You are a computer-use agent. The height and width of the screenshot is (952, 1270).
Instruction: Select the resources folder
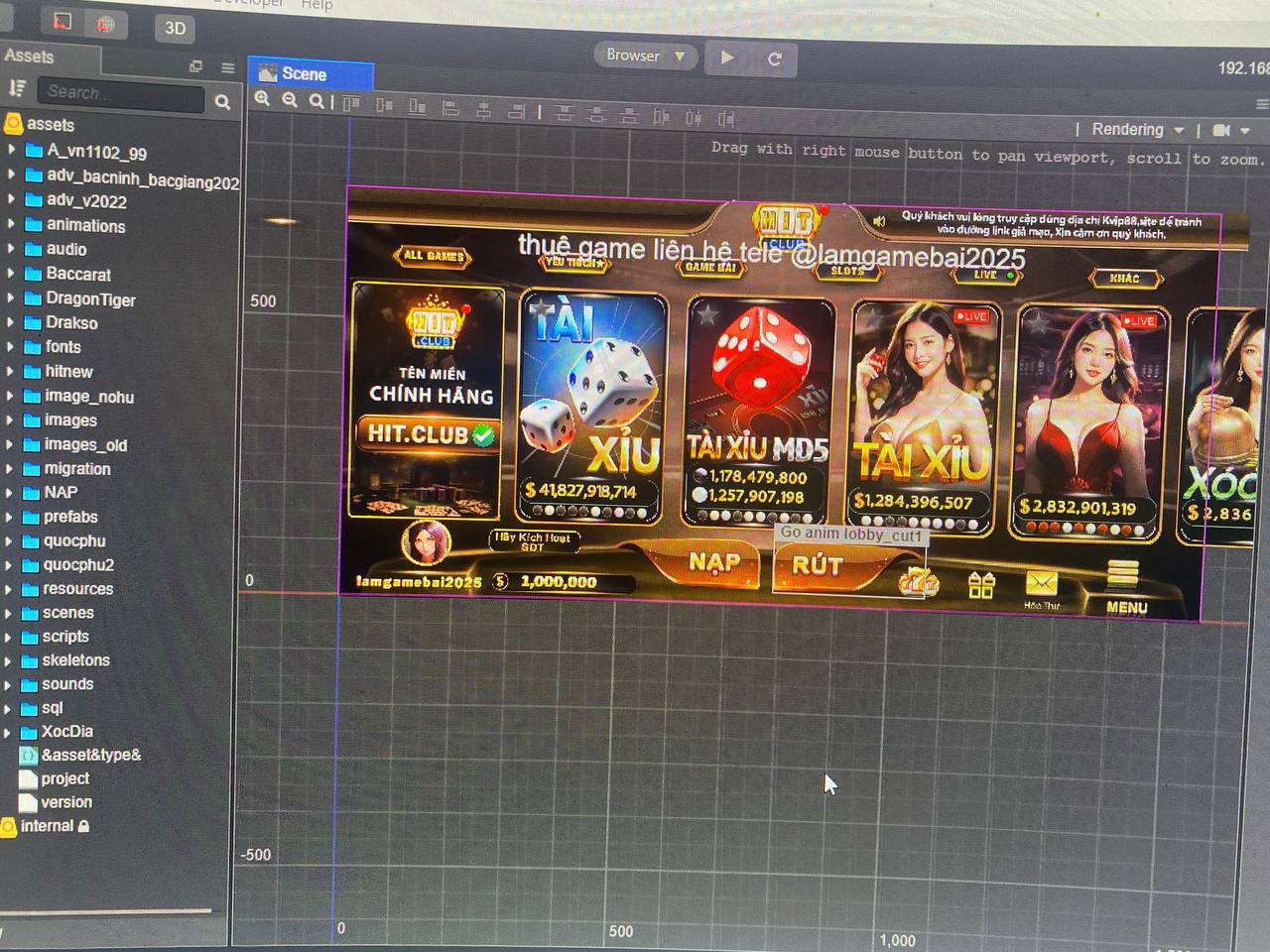click(x=77, y=589)
